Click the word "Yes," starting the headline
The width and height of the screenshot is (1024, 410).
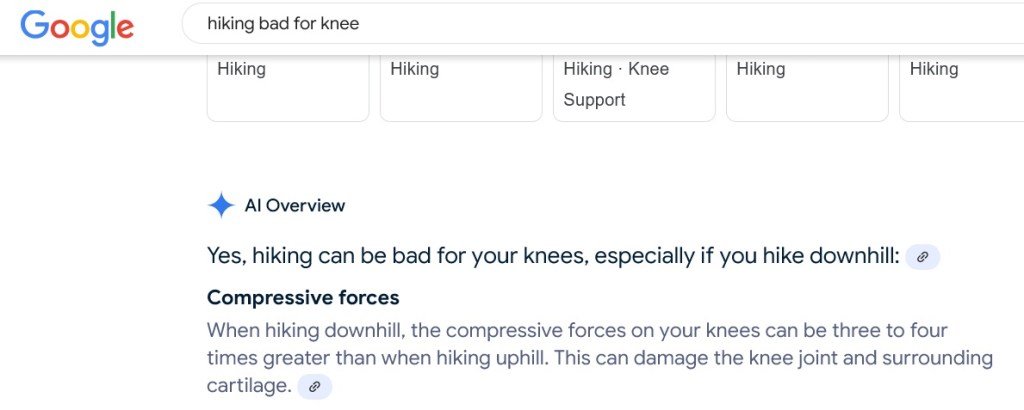coord(226,257)
